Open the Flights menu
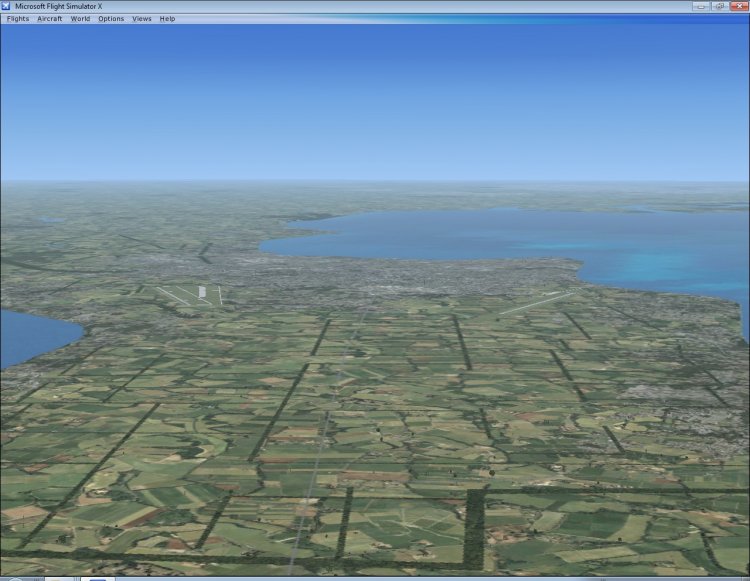This screenshot has height=581, width=750. click(x=18, y=19)
